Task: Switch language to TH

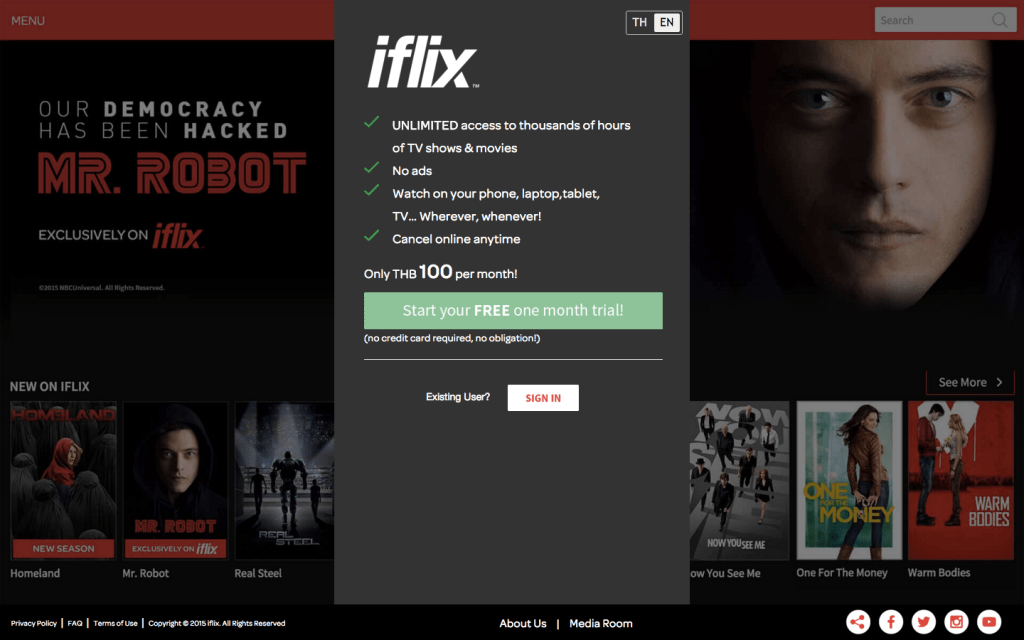Action: [x=640, y=22]
